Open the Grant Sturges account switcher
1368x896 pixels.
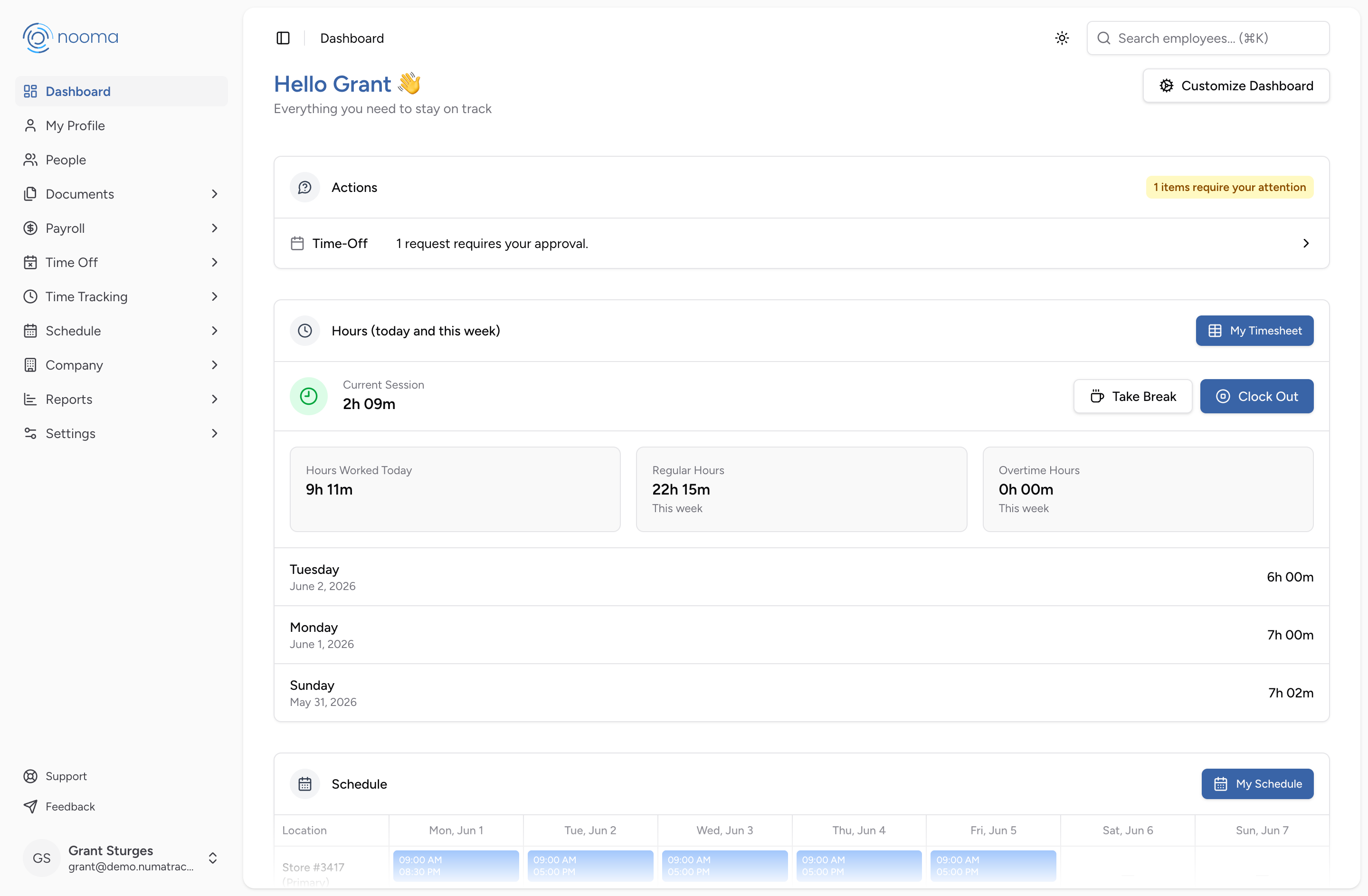(x=121, y=858)
